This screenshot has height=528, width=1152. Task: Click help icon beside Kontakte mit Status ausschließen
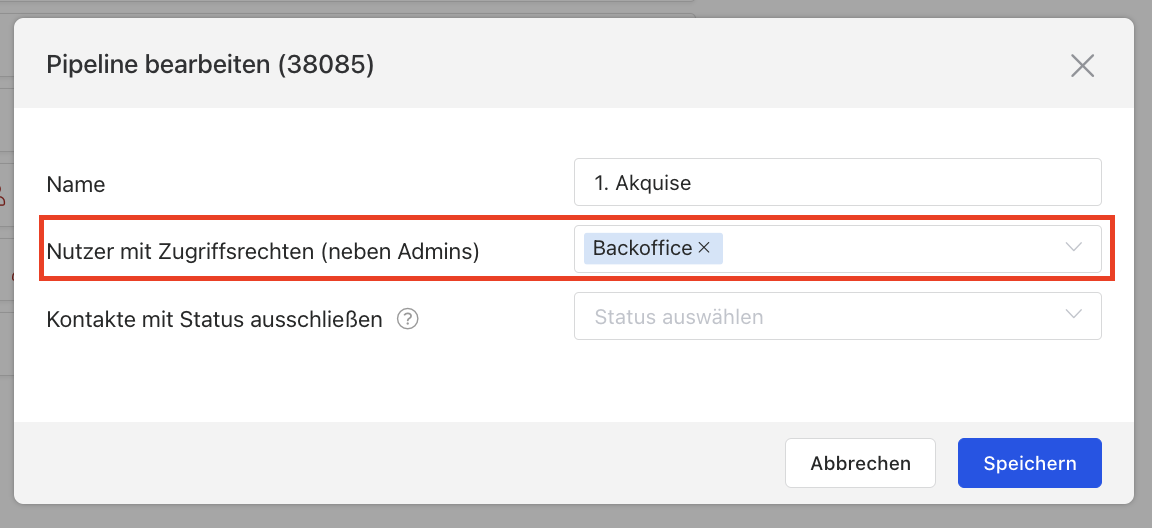[407, 320]
